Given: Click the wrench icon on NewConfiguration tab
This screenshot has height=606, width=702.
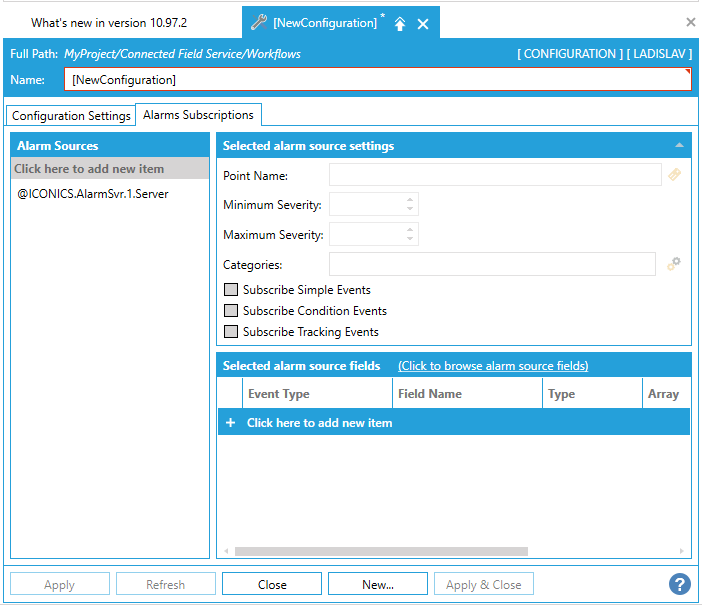Looking at the screenshot, I should point(258,22).
